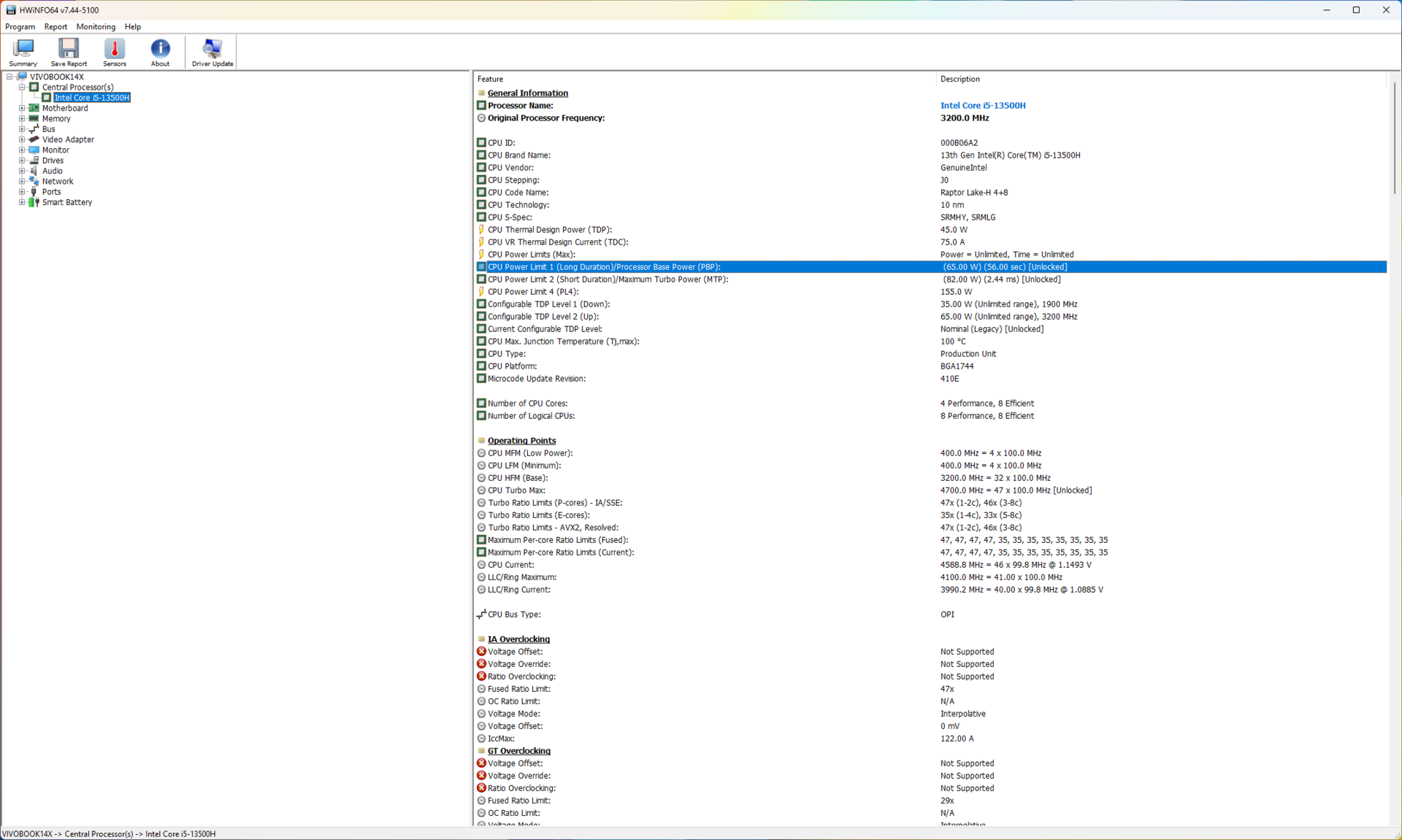Open the Monitoring menu
Screen dimensions: 1402x840
click(x=96, y=26)
